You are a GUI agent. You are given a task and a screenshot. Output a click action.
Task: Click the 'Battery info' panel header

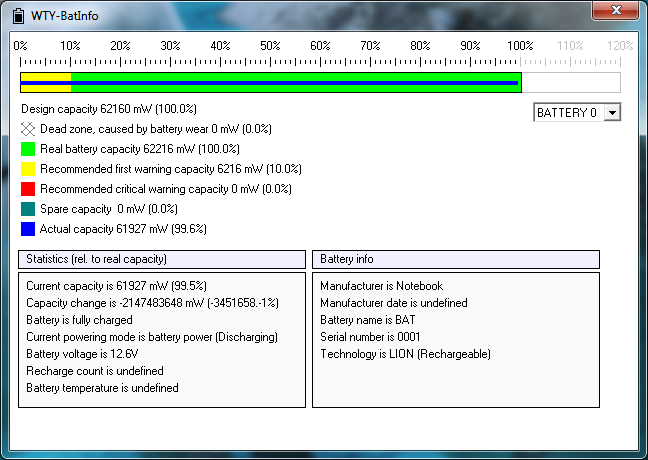(x=456, y=259)
